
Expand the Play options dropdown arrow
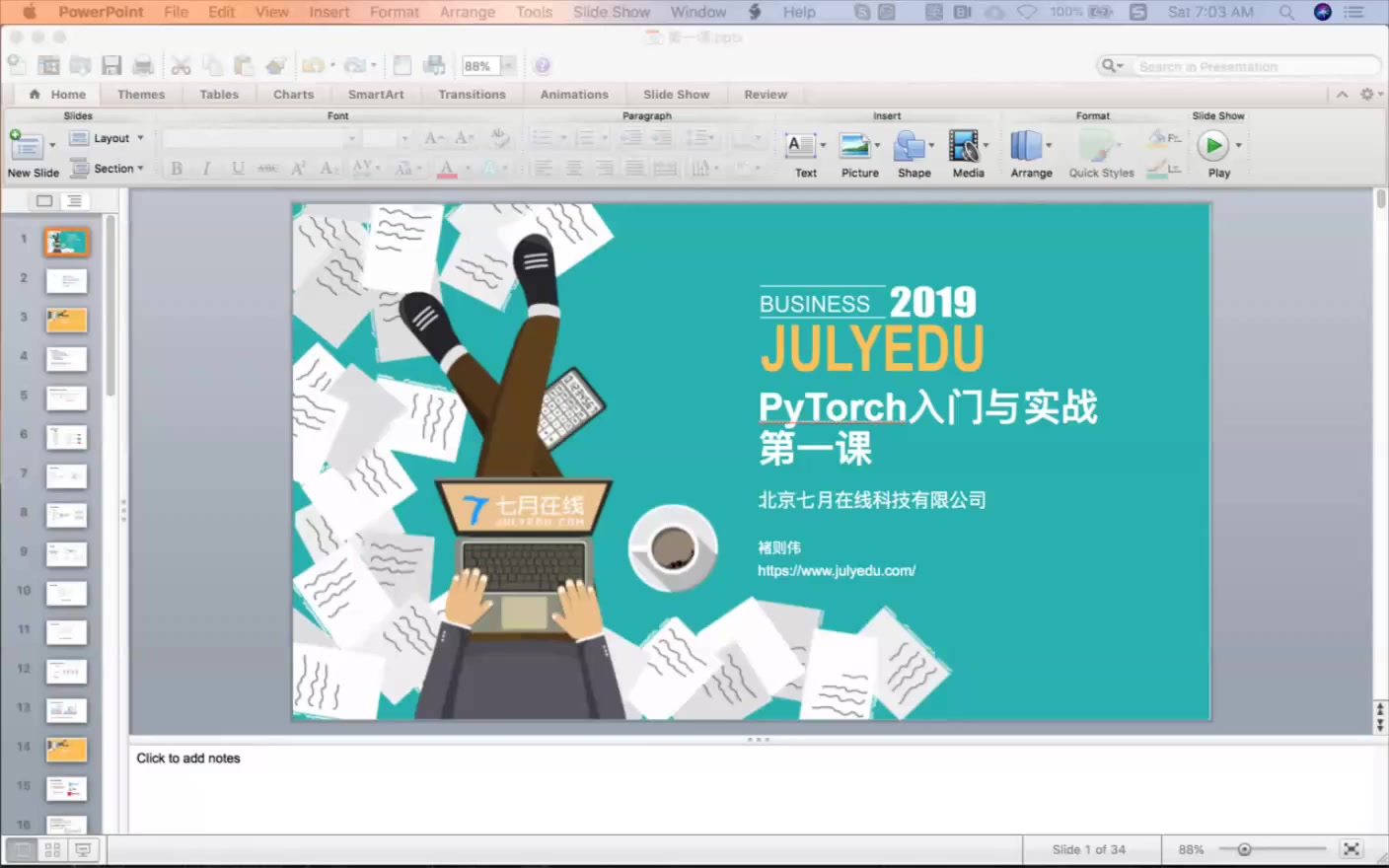click(1238, 145)
